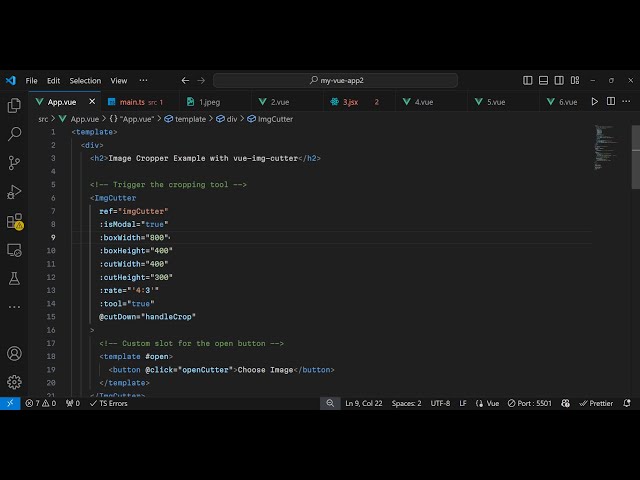640x480 pixels.
Task: Open the Run and Debug view
Action: pos(14,191)
